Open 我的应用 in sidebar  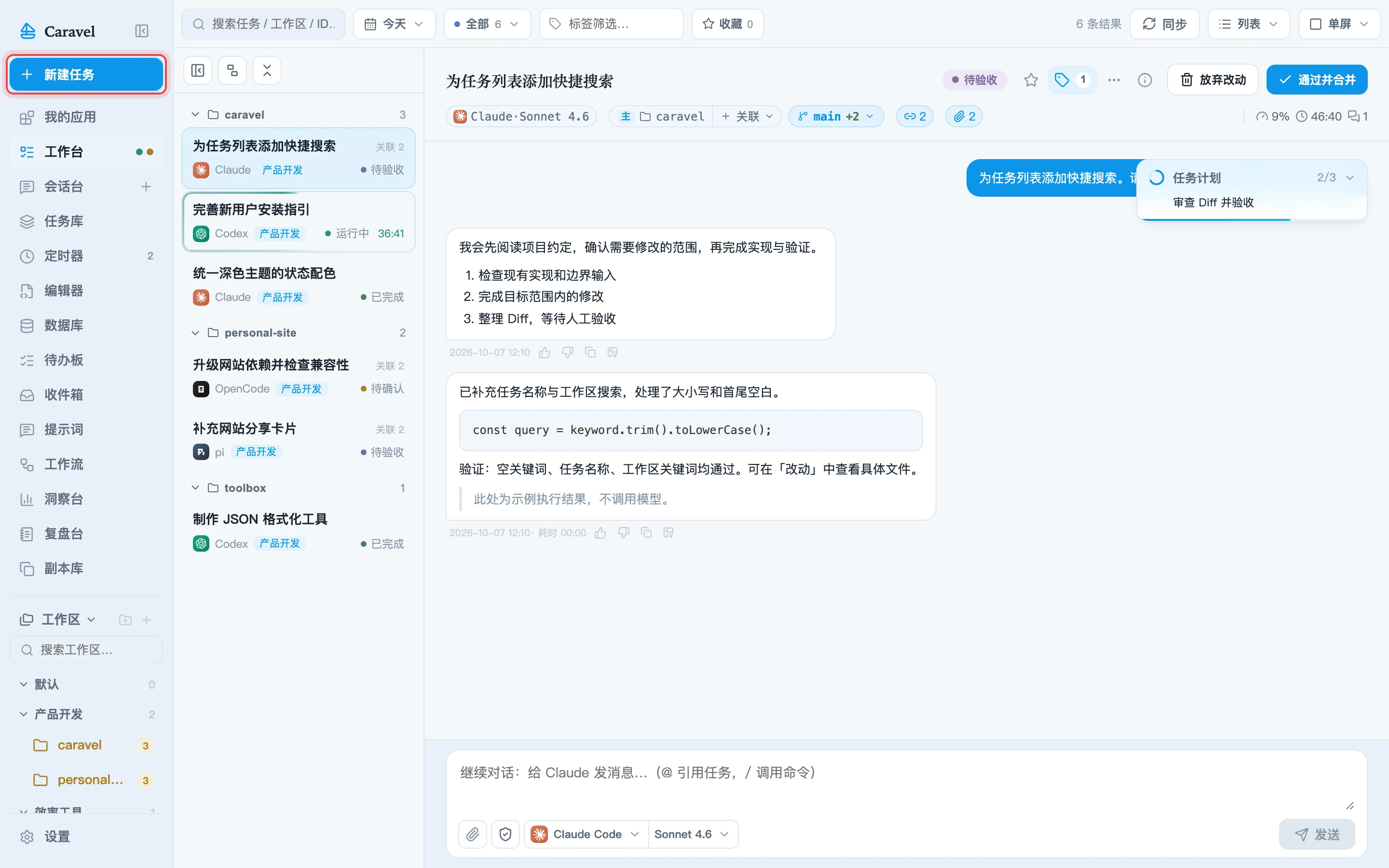click(x=86, y=117)
